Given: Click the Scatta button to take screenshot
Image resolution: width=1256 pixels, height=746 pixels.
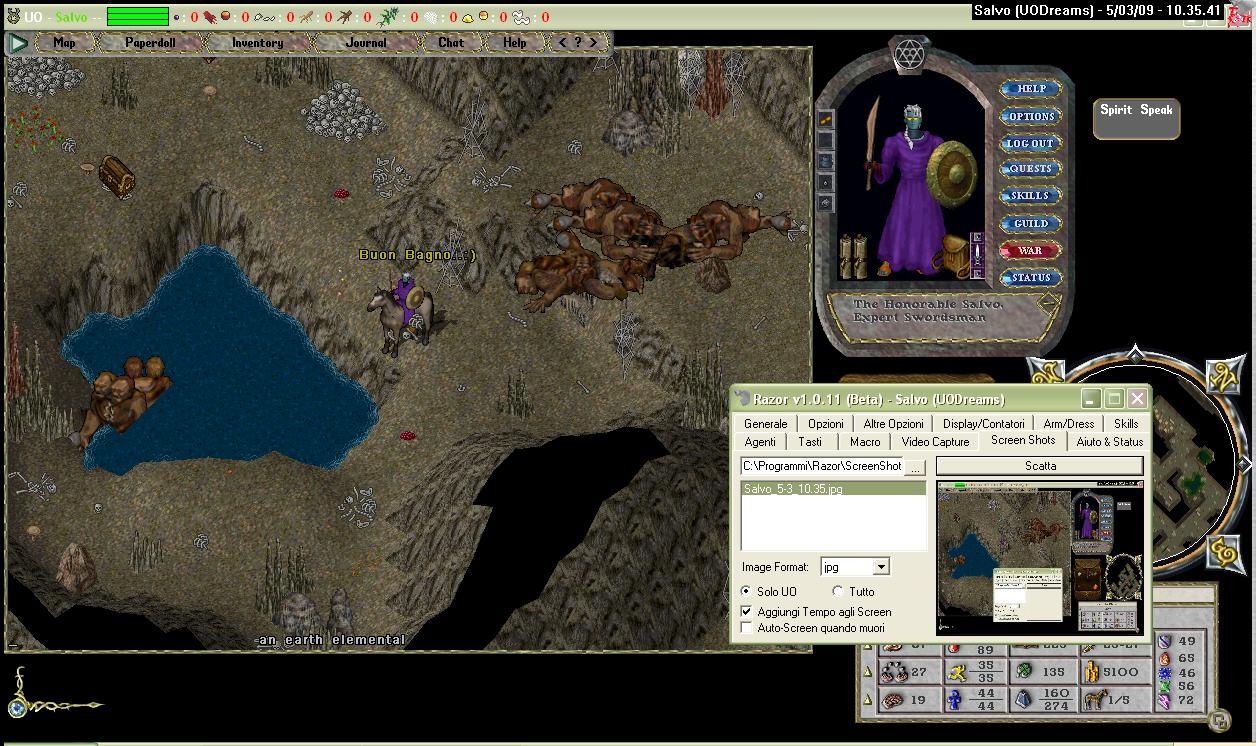Looking at the screenshot, I should pyautogui.click(x=1040, y=466).
